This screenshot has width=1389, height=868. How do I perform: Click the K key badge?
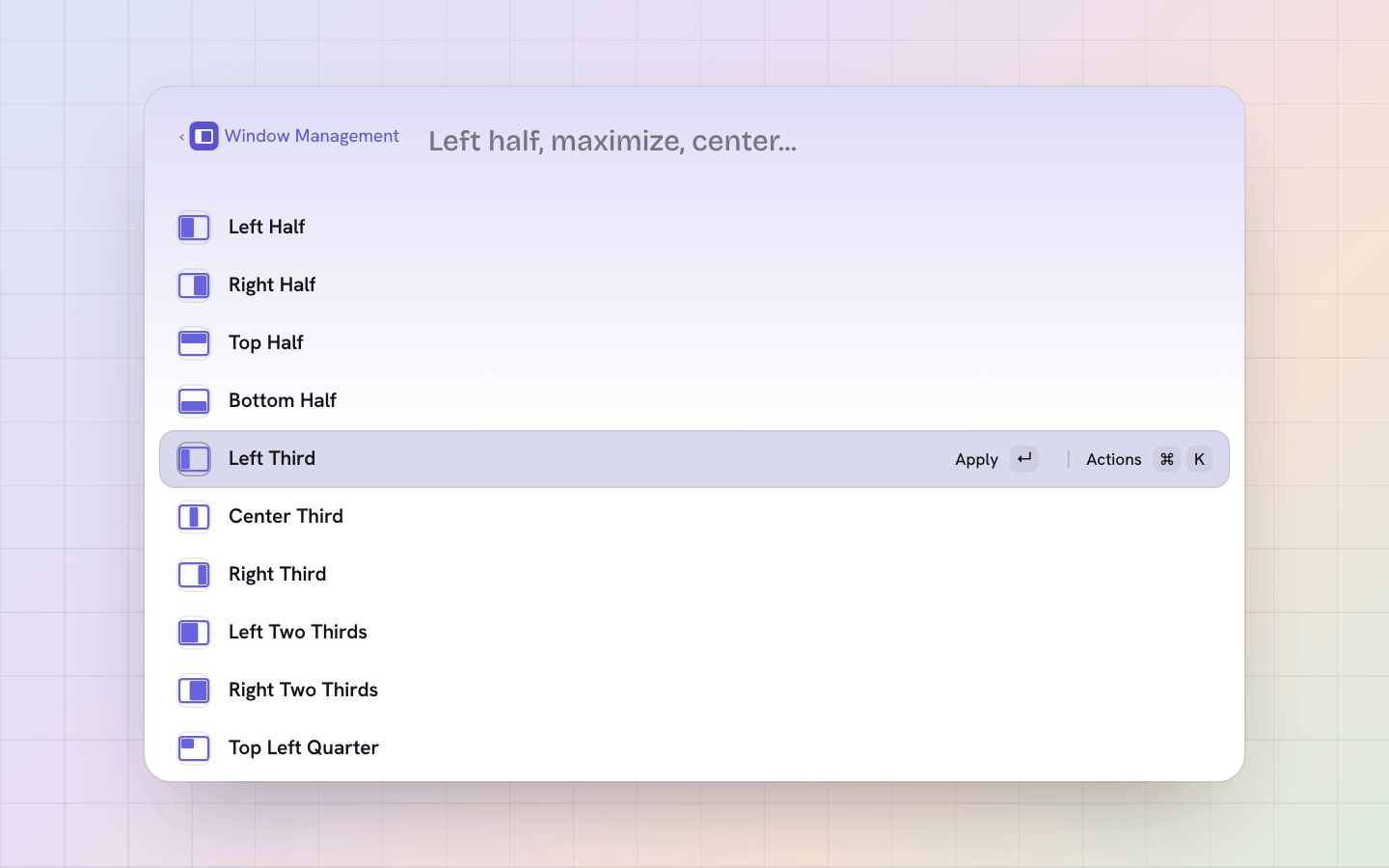(x=1199, y=459)
